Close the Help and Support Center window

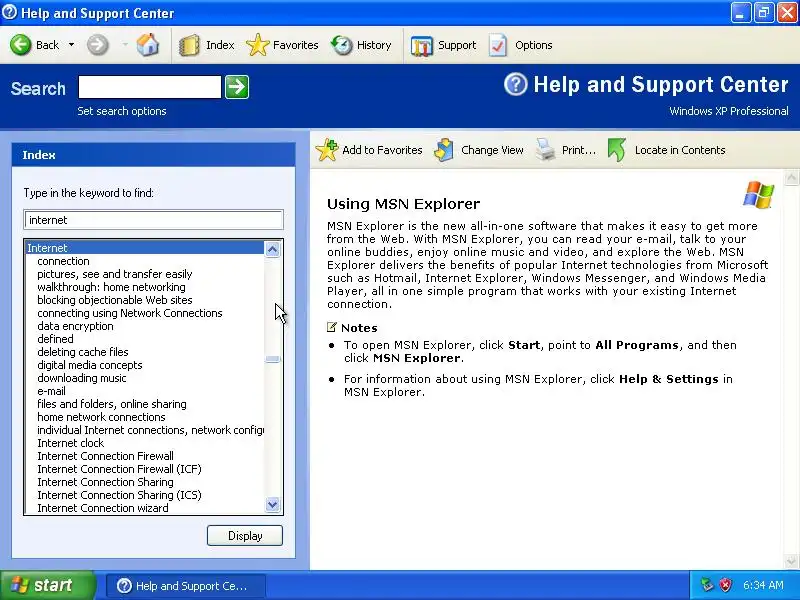pos(787,13)
